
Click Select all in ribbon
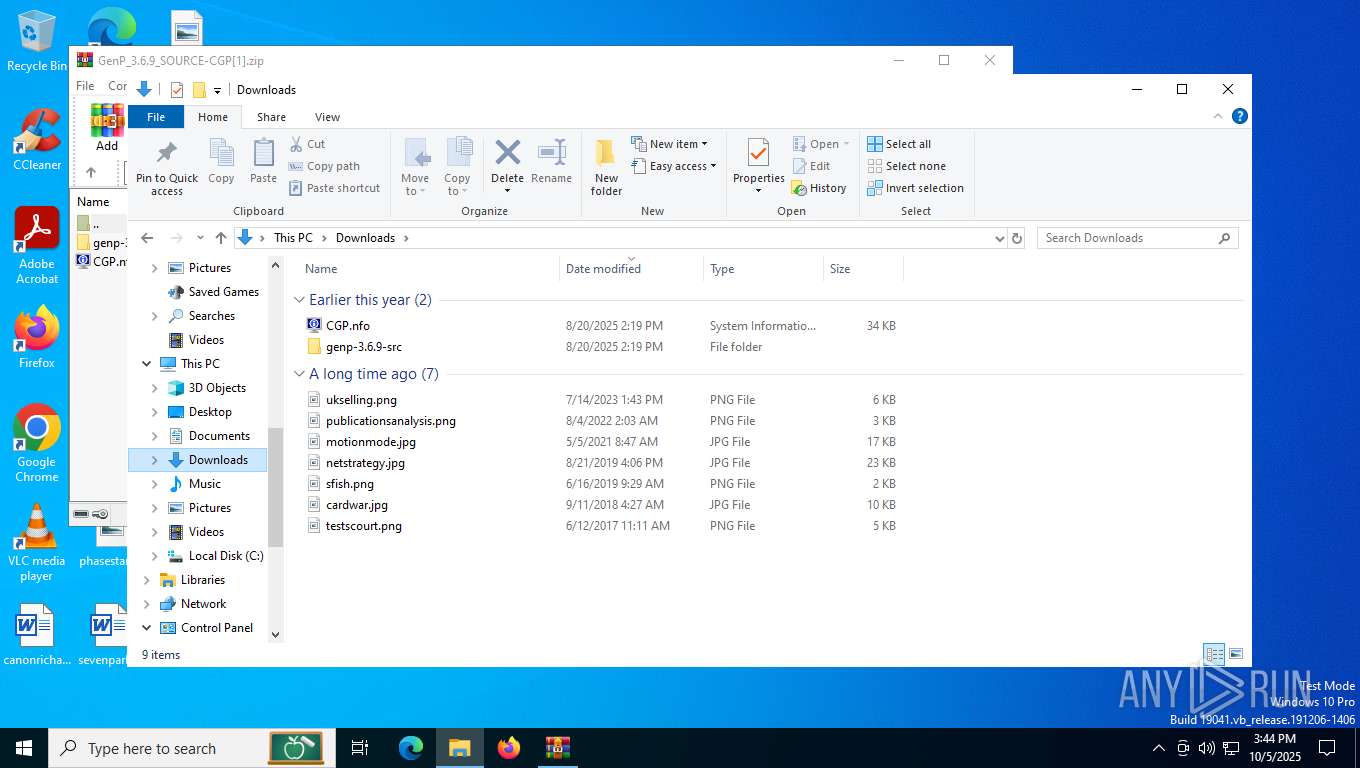(899, 144)
